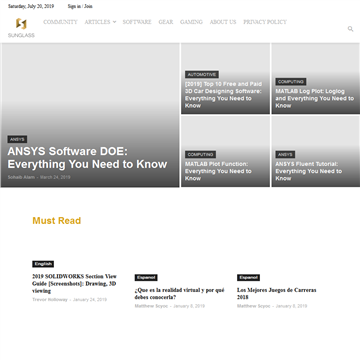
Task: Open the Community menu item
Action: [60, 22]
